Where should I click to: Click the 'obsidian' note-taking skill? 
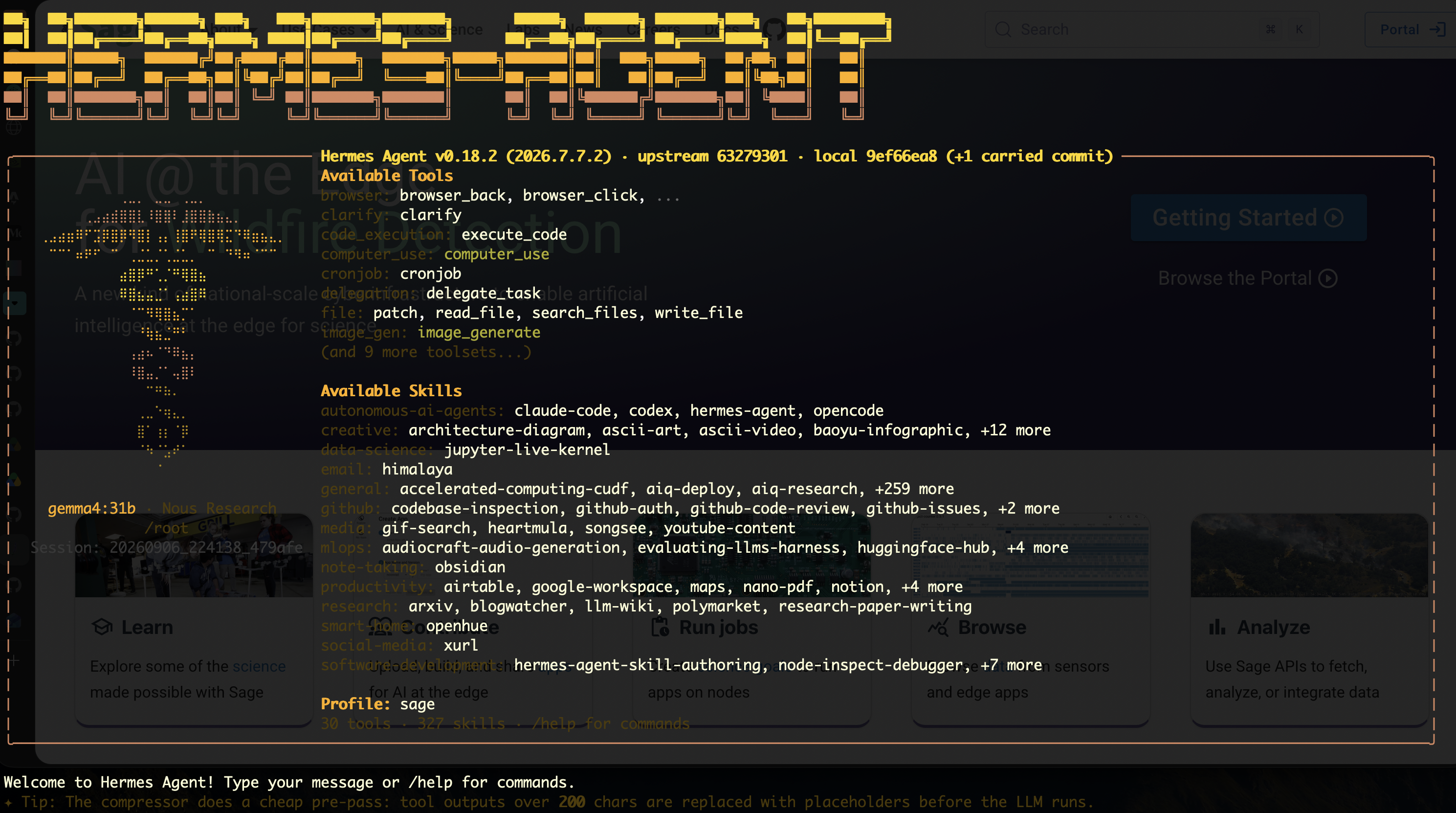coord(470,567)
